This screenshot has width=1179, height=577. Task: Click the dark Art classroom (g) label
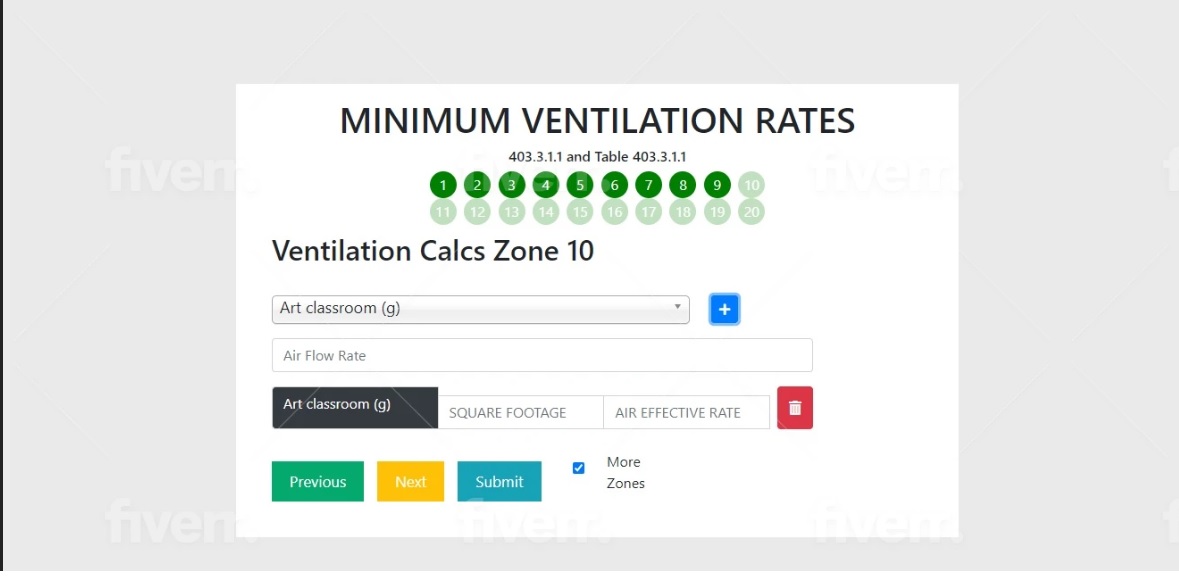click(x=355, y=408)
